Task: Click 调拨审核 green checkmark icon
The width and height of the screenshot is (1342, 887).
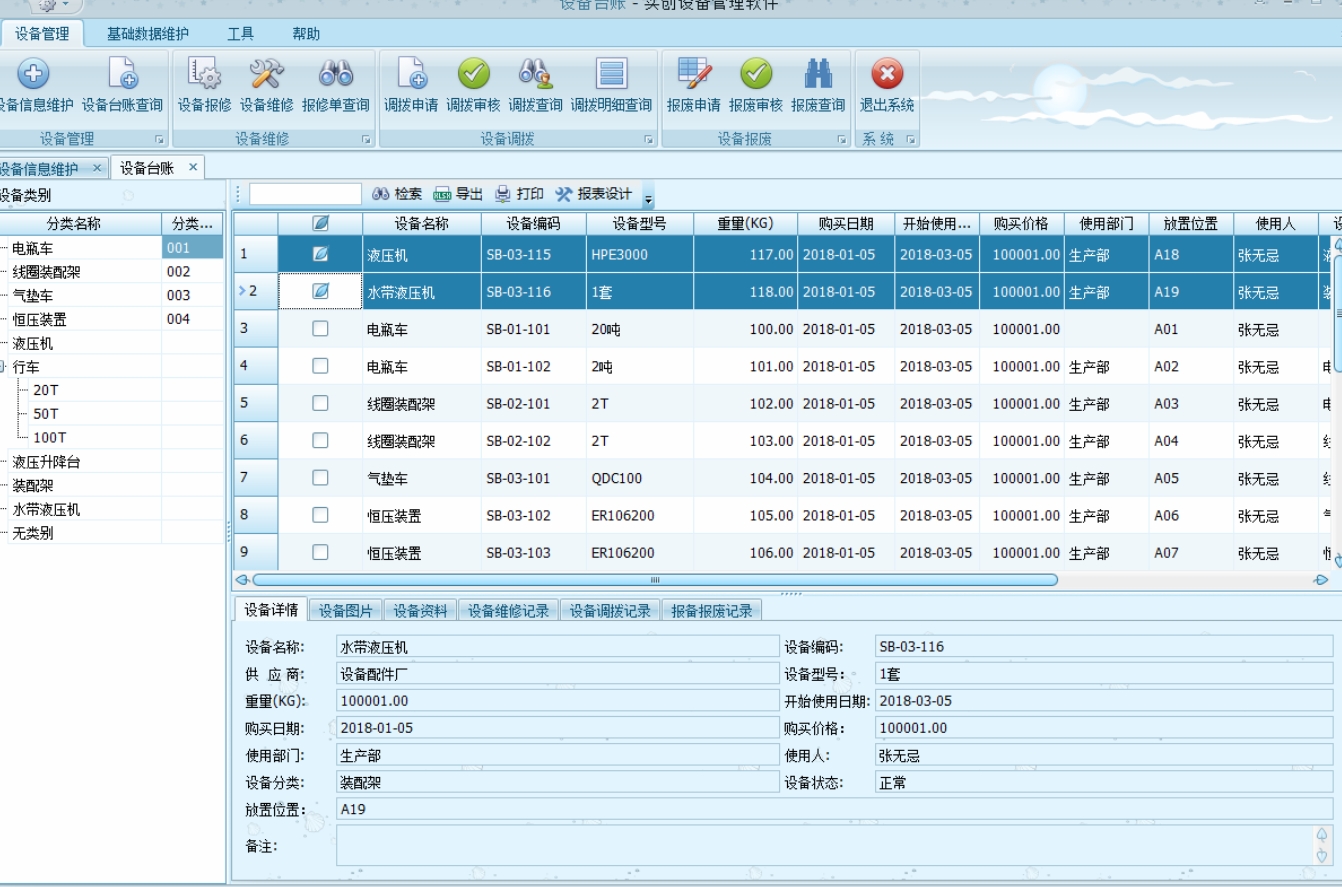Action: click(474, 74)
